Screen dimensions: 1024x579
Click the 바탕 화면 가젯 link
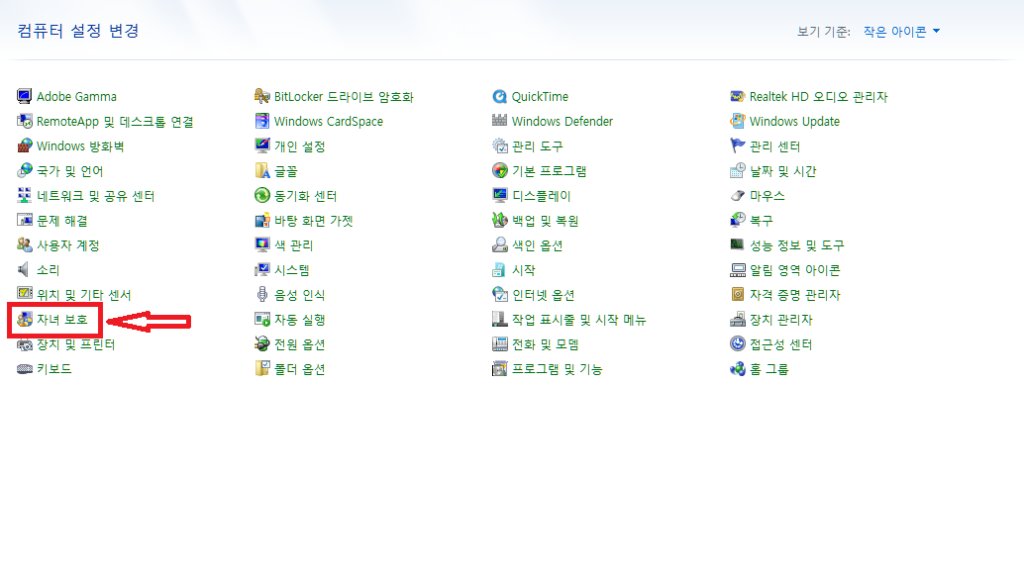(313, 221)
